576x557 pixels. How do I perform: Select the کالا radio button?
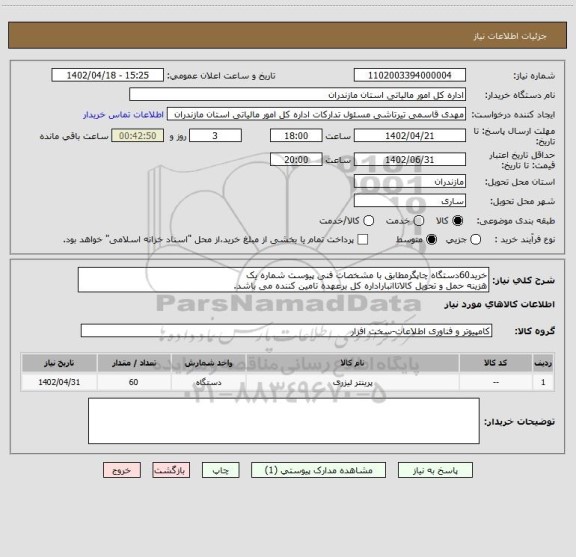(458, 221)
